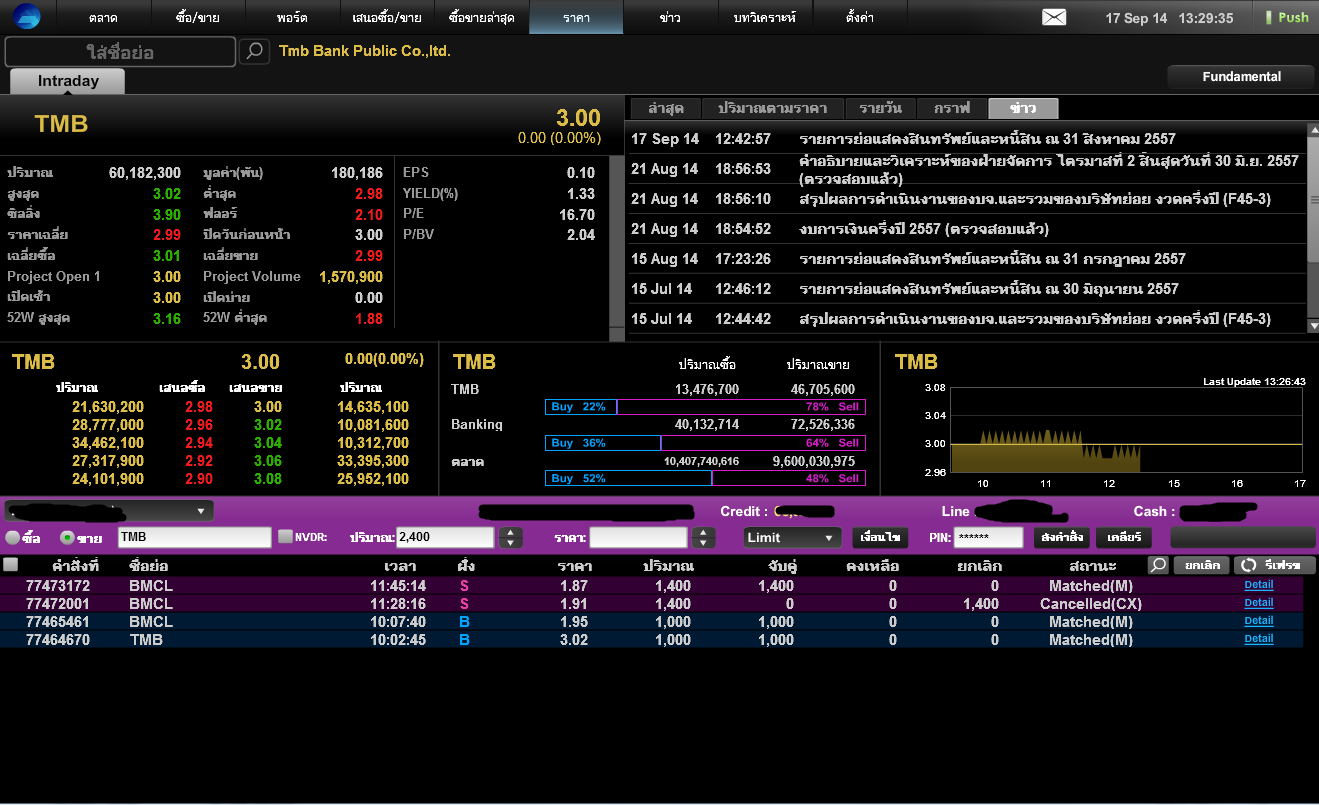Select the Intraday tab
1319x805 pixels.
(68, 81)
